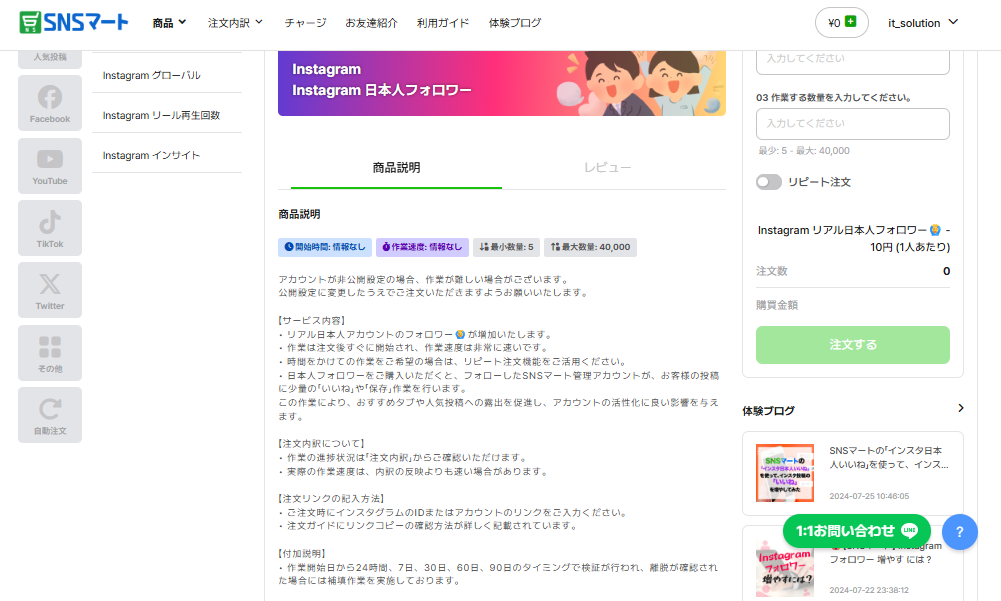1001x601 pixels.
Task: Open お友達紹介 in the top menu
Action: (x=371, y=23)
